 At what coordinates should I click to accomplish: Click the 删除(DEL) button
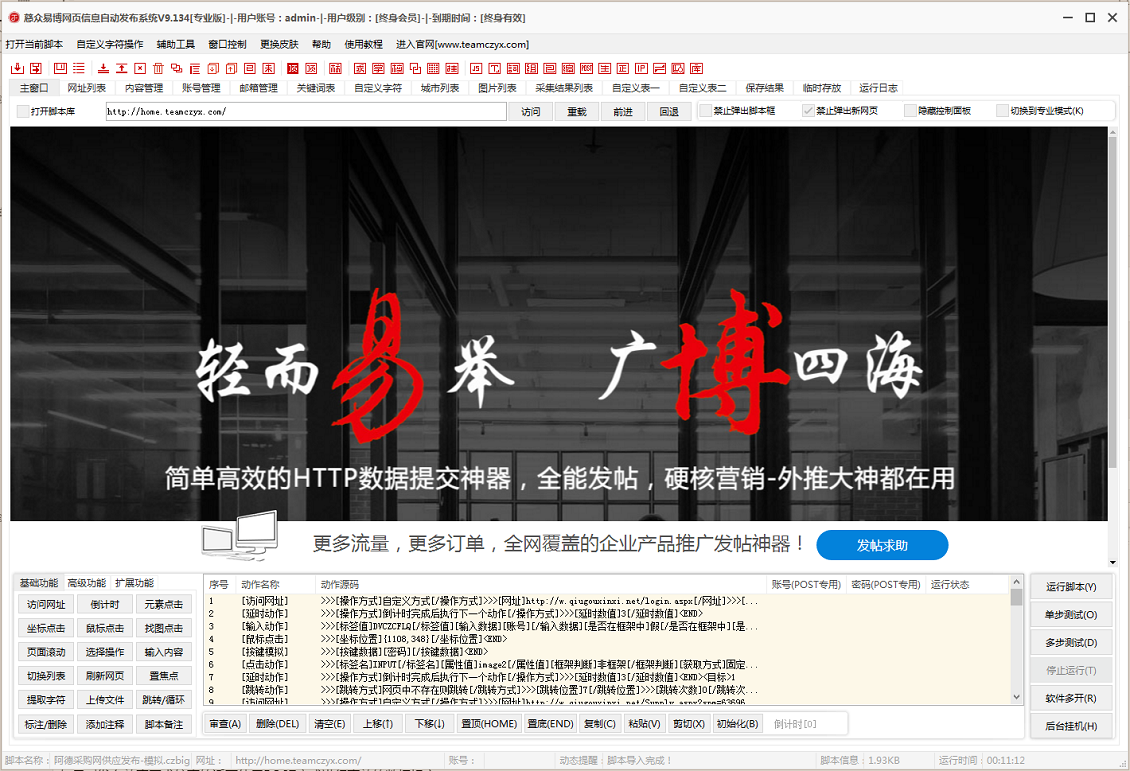click(277, 723)
